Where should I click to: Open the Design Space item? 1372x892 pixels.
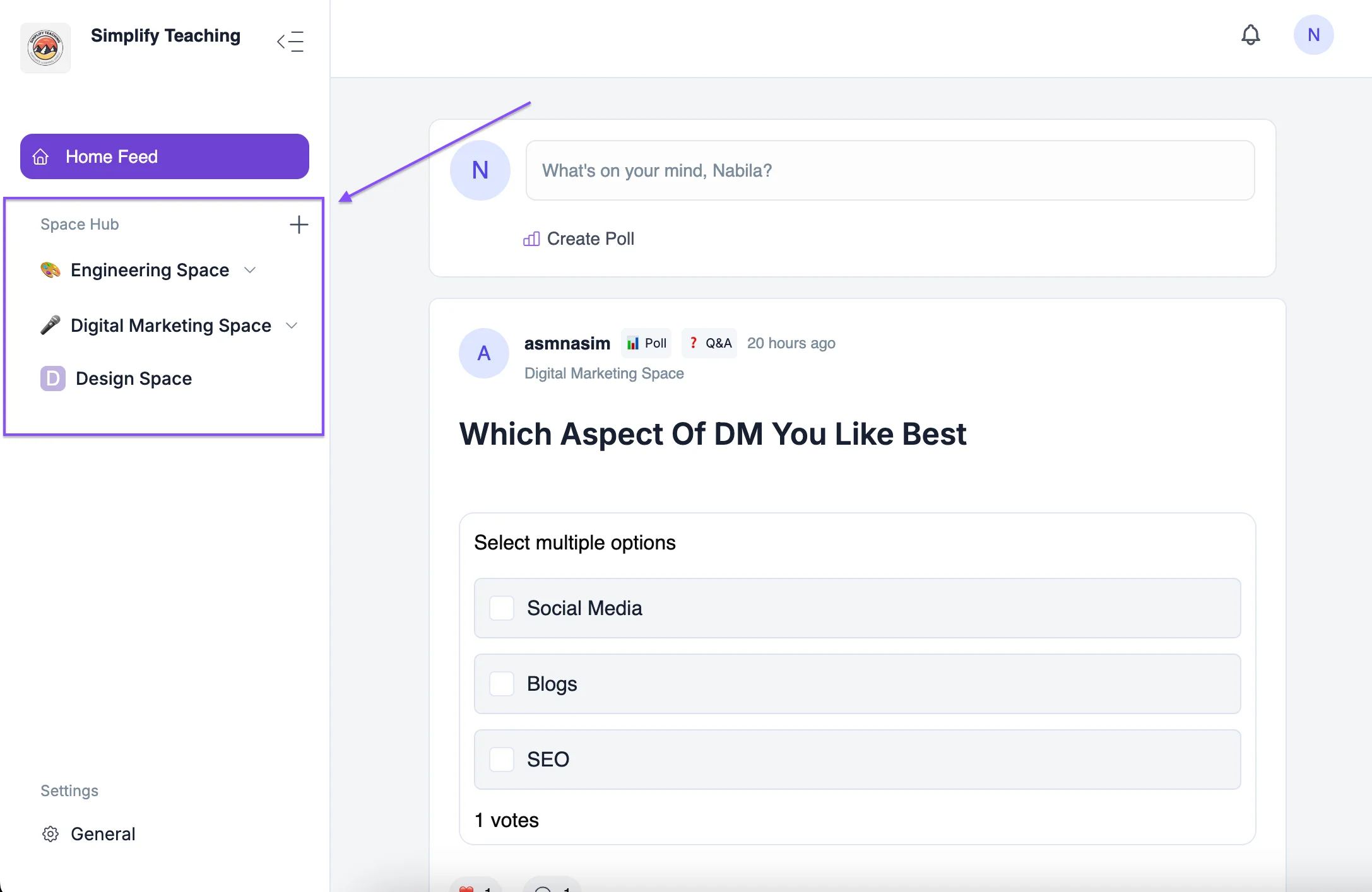click(x=133, y=379)
